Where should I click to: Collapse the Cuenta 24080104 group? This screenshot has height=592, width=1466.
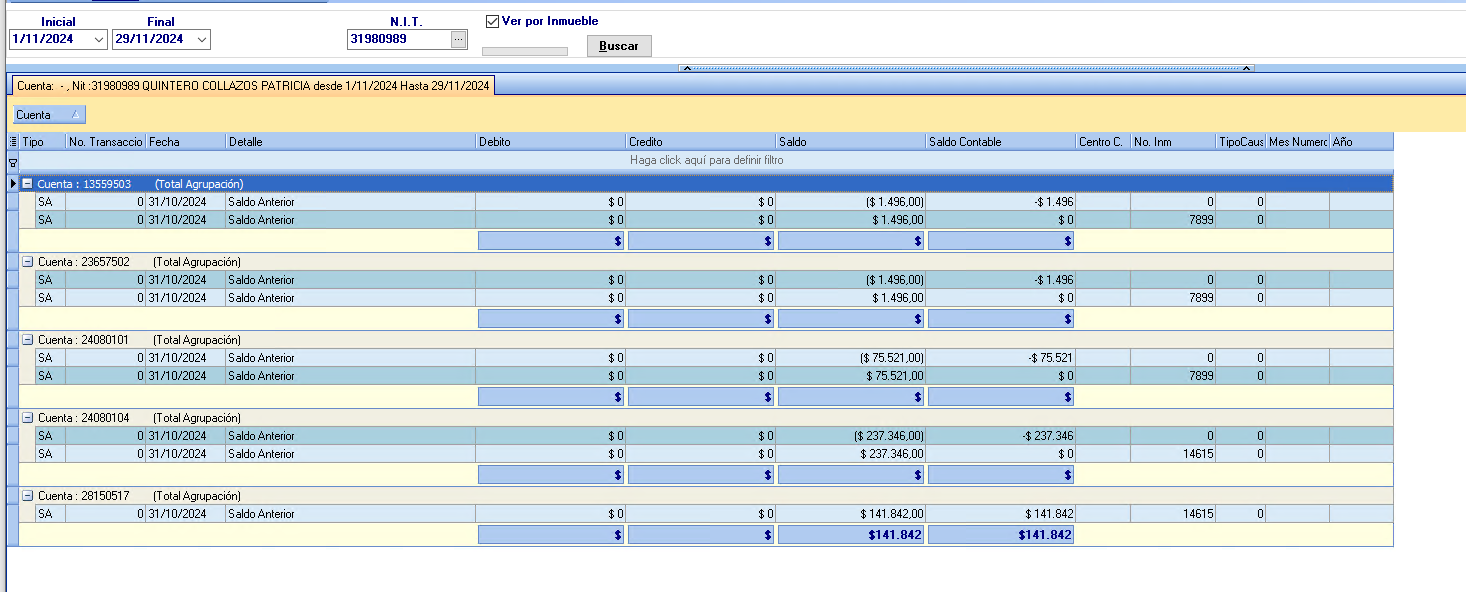(x=28, y=418)
